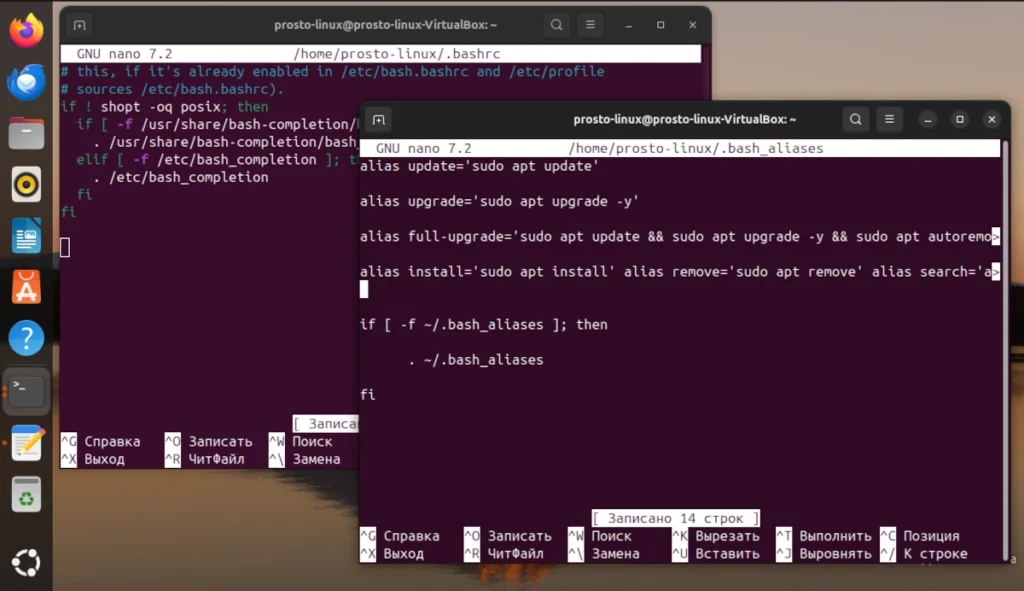Click 'Записать' shortcut in bash_aliases nano
This screenshot has width=1024, height=591.
click(508, 536)
